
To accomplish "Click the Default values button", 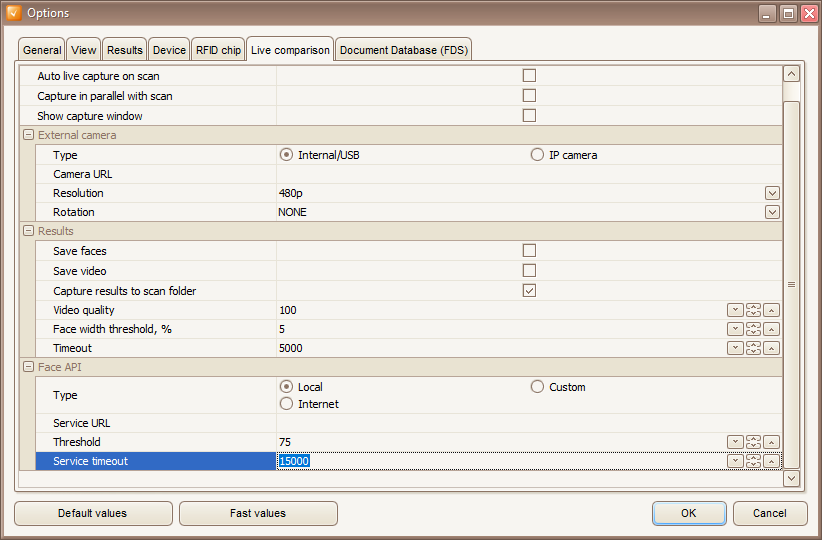I will pyautogui.click(x=93, y=513).
